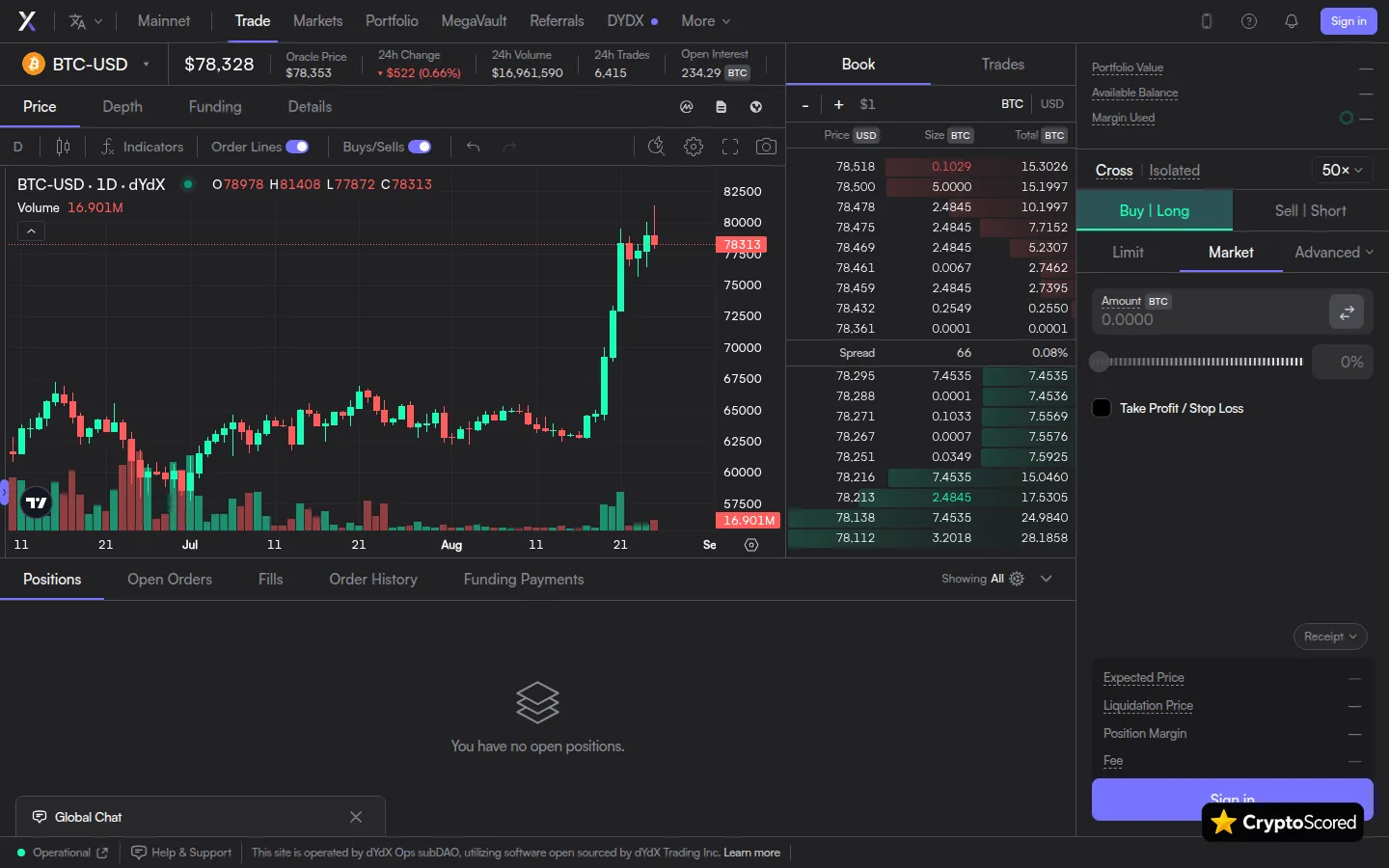Click the 78,295 bid price row
Viewport: 1389px width, 868px height.
tap(931, 376)
